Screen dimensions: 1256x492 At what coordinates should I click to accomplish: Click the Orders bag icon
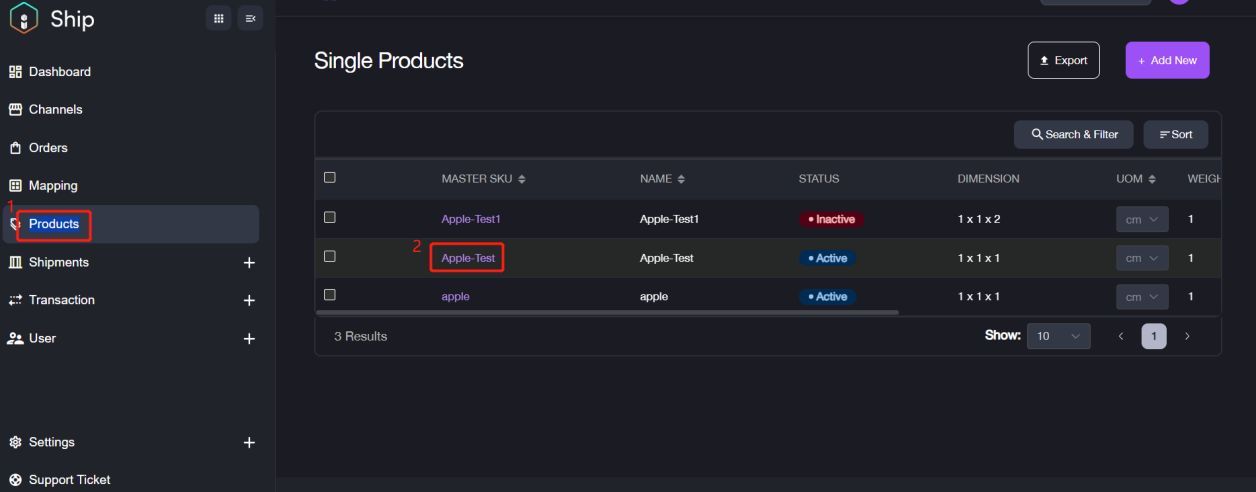click(x=15, y=148)
